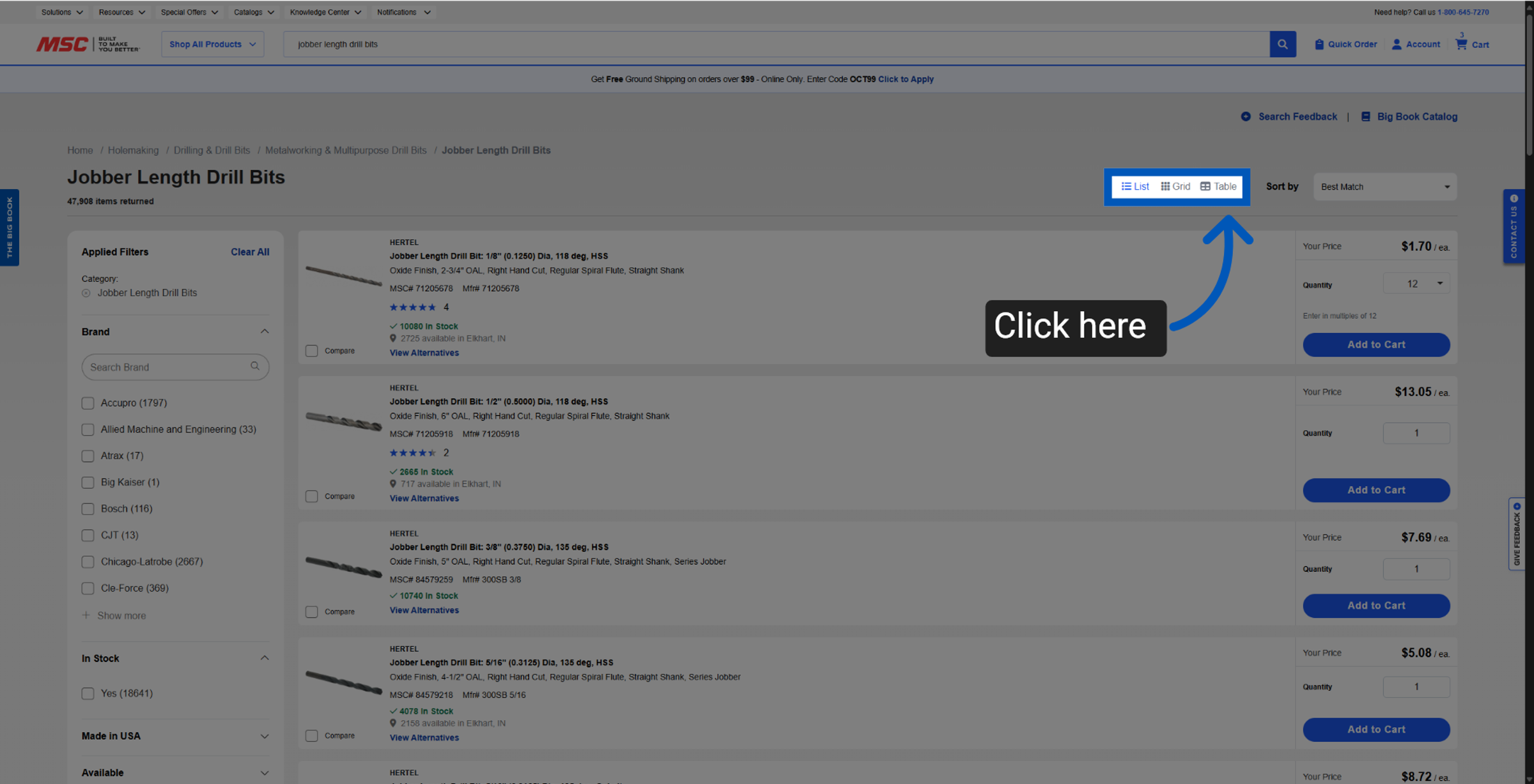The height and width of the screenshot is (784, 1534).
Task: Check the Accupro brand filter
Action: (88, 403)
